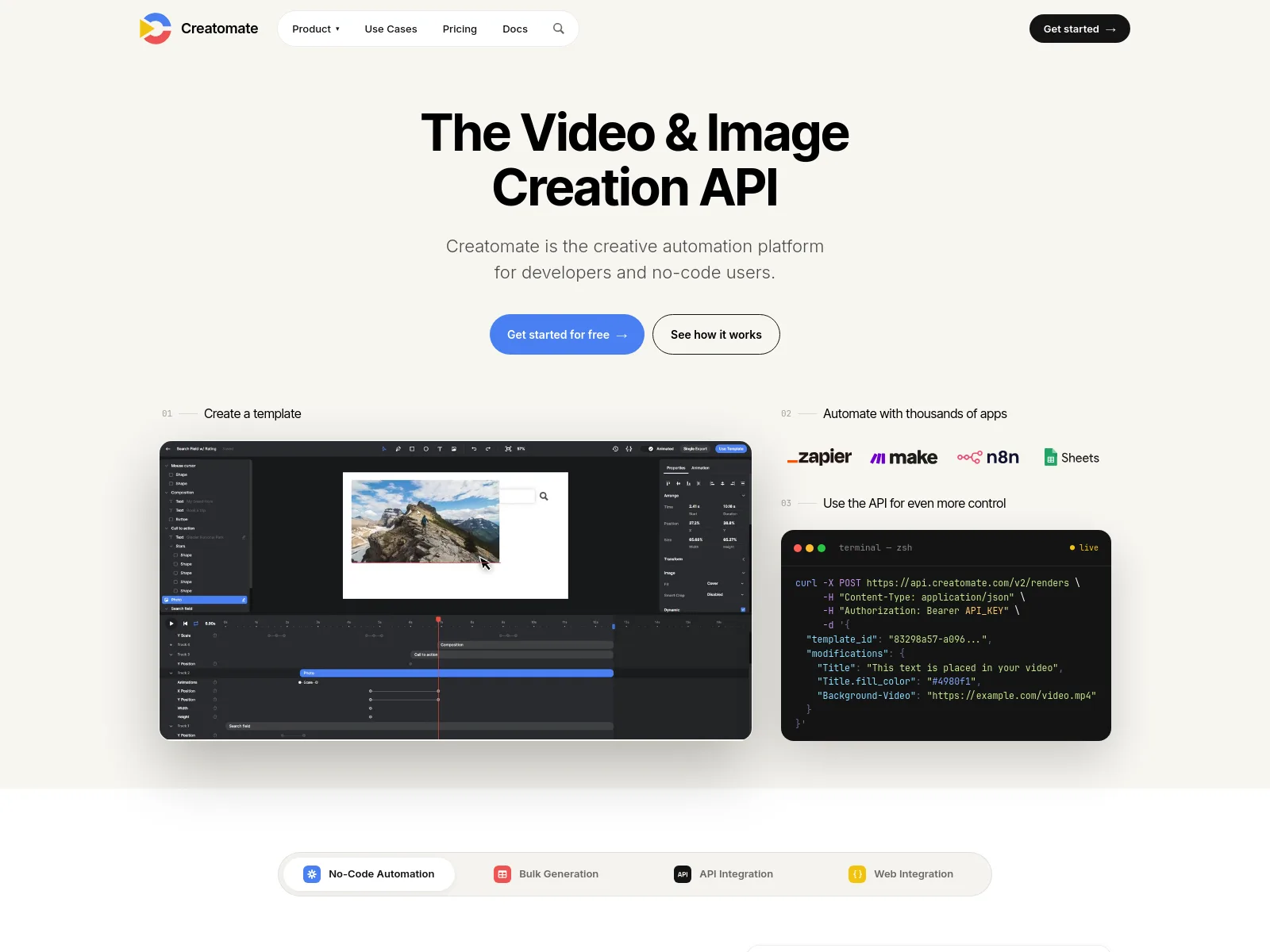Collapse Track 2 in timeline
The height and width of the screenshot is (952, 1270).
click(171, 673)
